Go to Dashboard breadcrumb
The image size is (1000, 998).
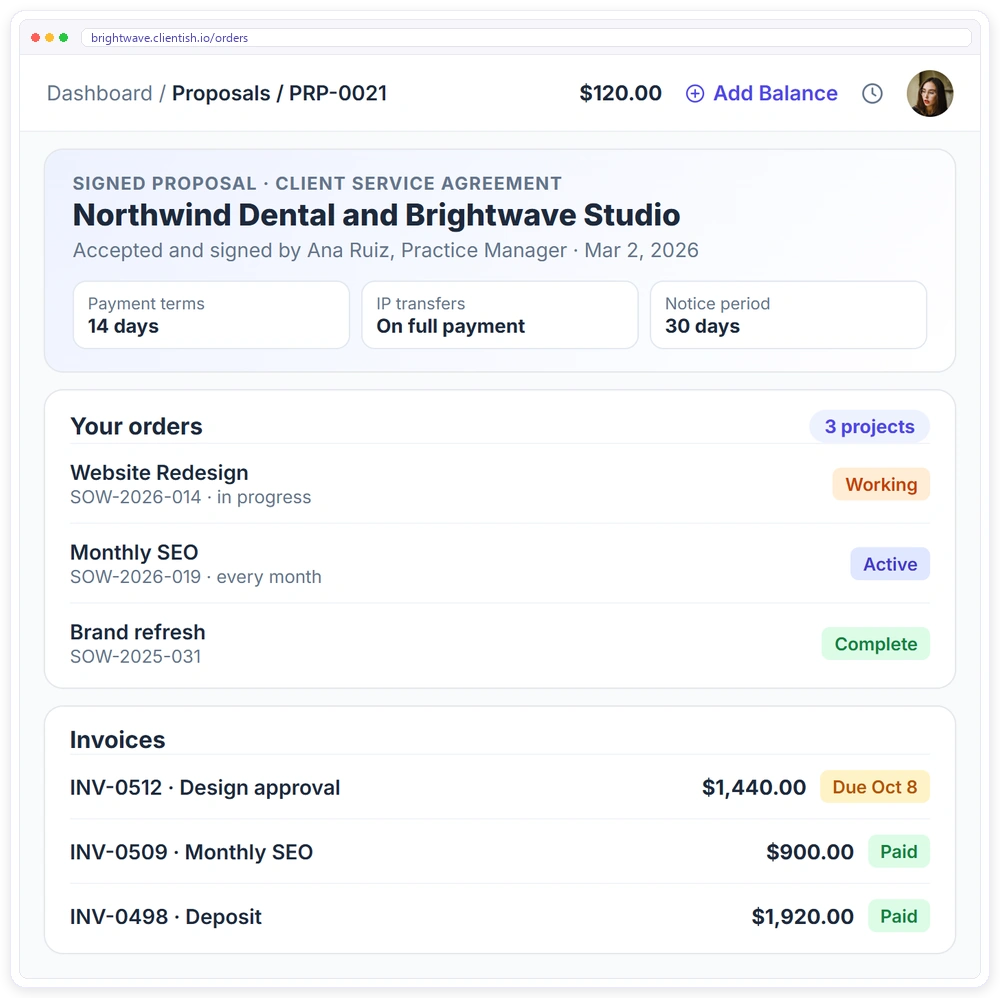[99, 94]
